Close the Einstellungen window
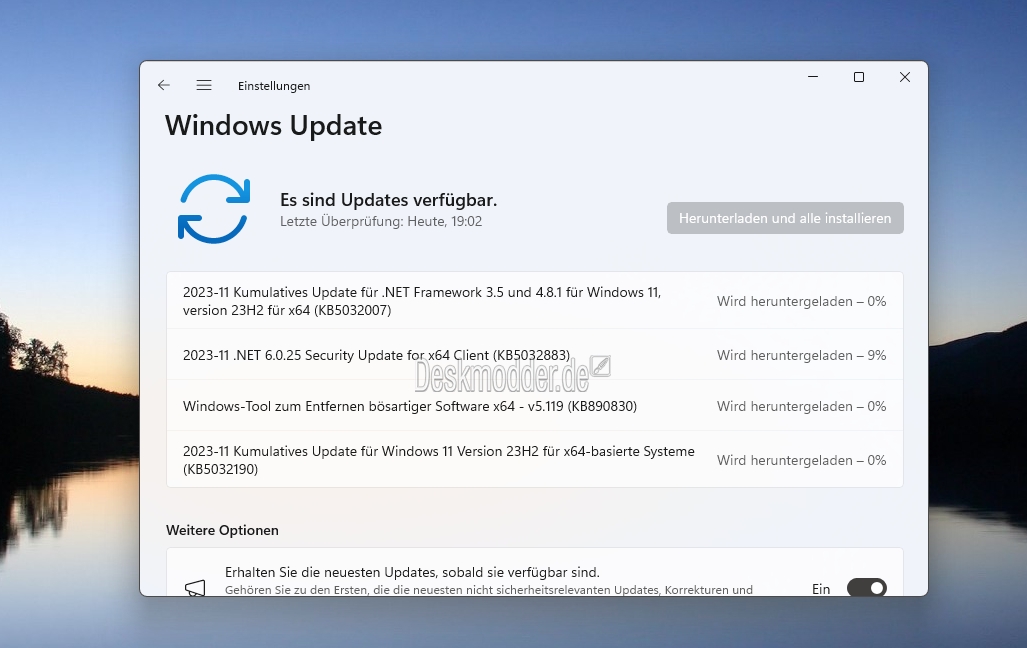Screen dimensions: 1027x648 pyautogui.click(x=905, y=77)
